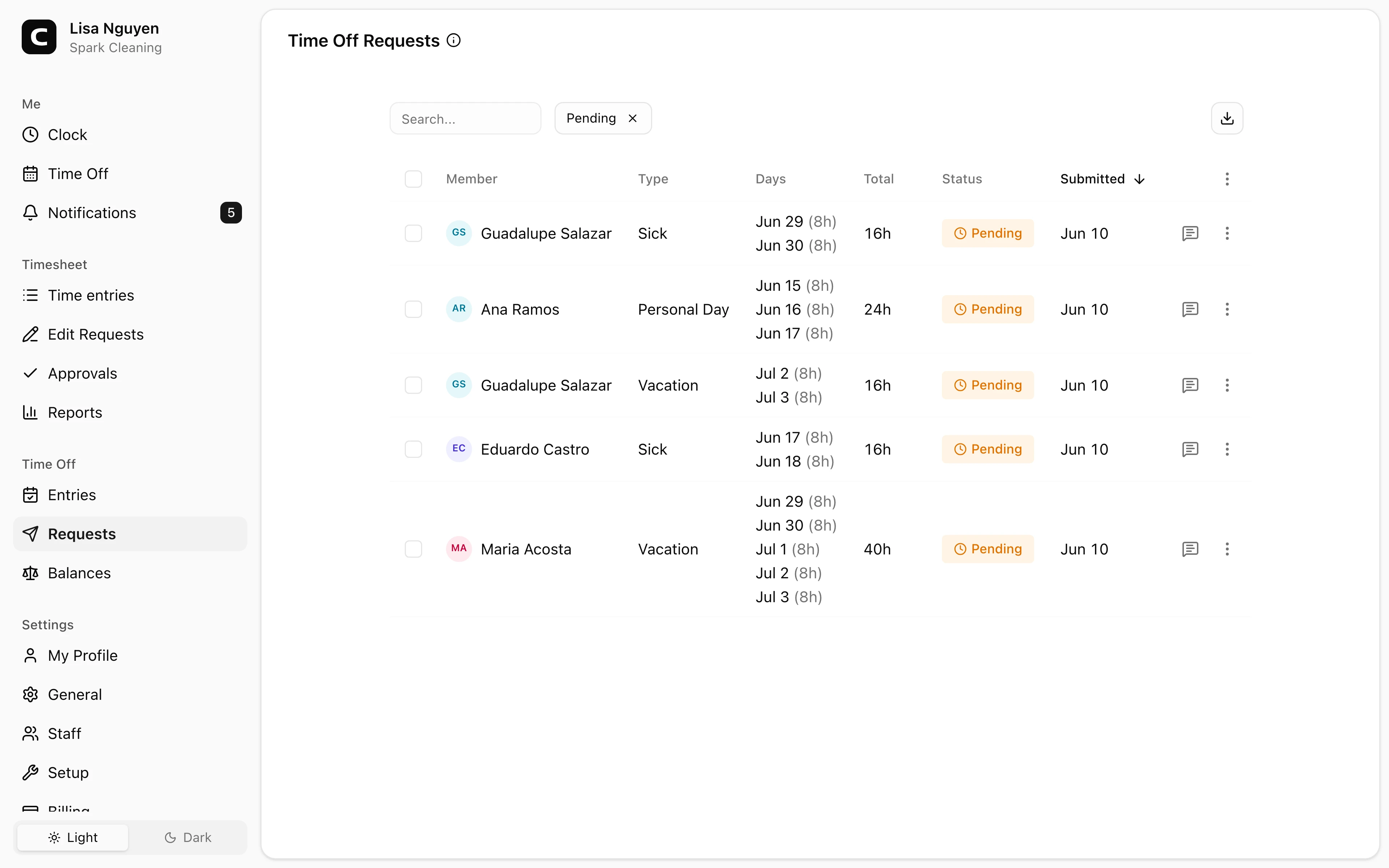Open Edit Requests in the sidebar
The height and width of the screenshot is (868, 1389).
(130, 335)
